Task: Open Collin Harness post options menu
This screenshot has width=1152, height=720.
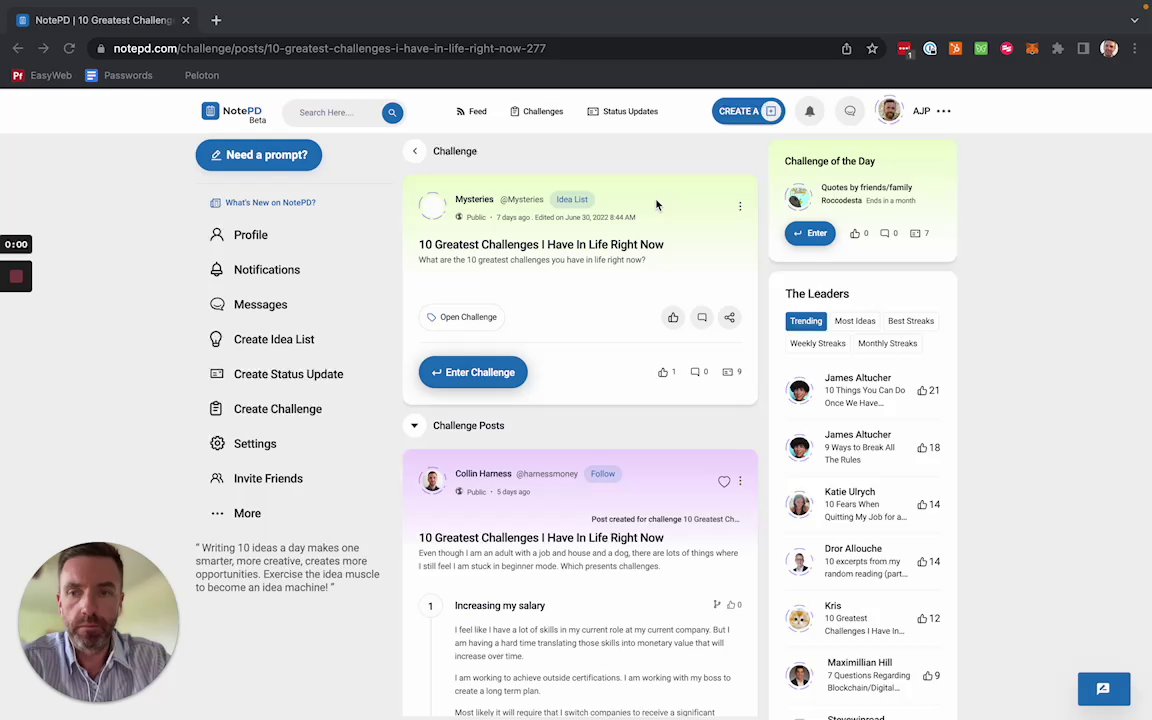Action: click(740, 481)
